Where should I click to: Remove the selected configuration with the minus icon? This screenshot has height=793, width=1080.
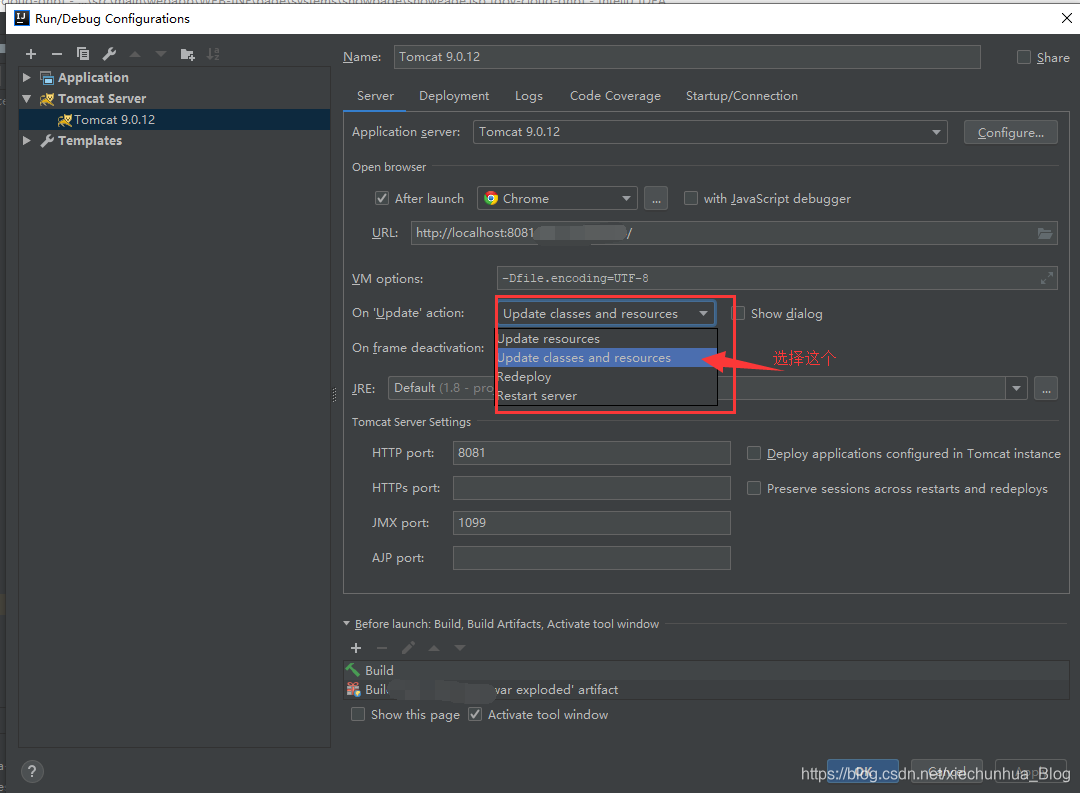(57, 54)
